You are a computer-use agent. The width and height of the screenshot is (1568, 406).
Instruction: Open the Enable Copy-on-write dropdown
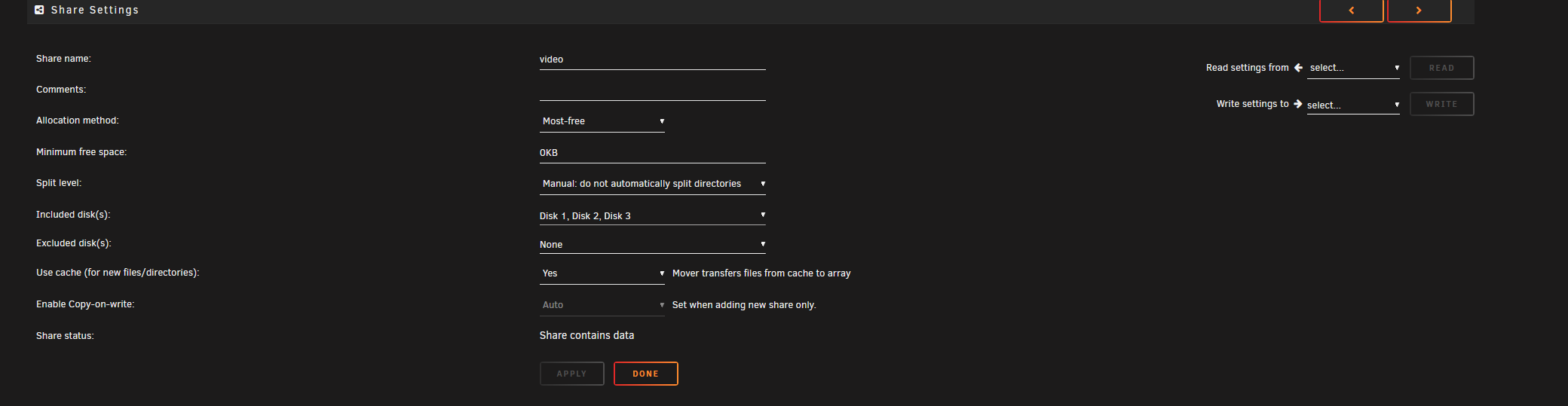[602, 305]
